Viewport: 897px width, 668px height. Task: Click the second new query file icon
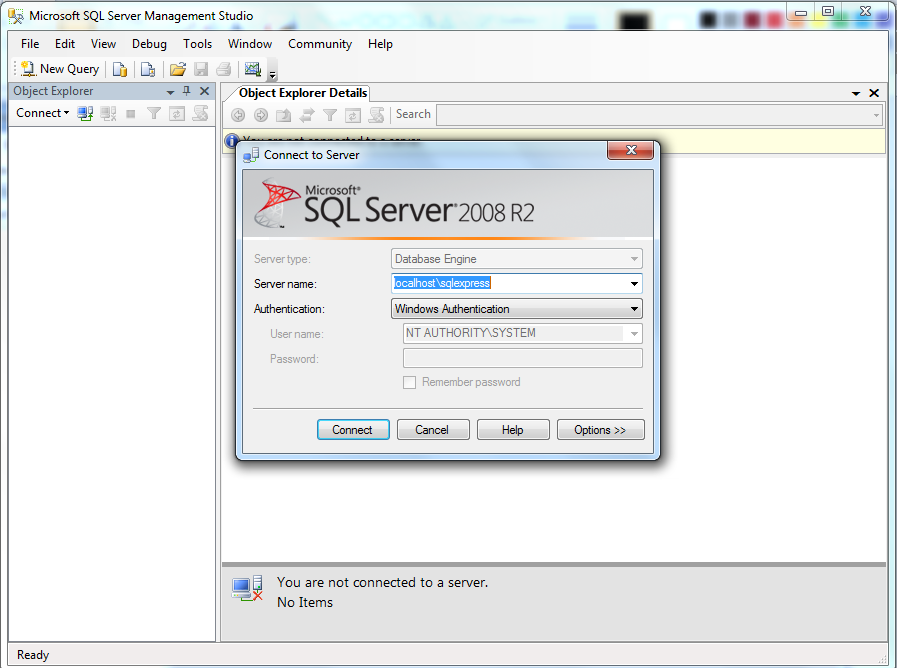click(x=148, y=69)
